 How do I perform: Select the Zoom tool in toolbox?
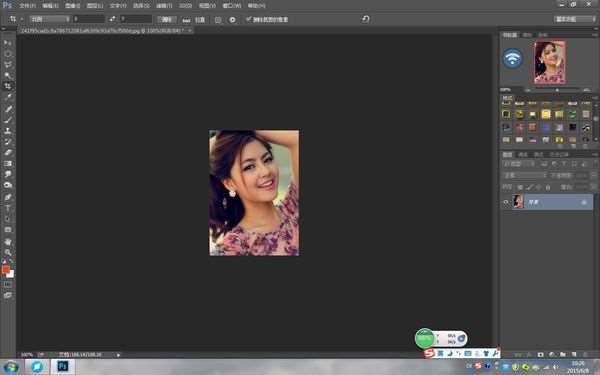pyautogui.click(x=8, y=253)
